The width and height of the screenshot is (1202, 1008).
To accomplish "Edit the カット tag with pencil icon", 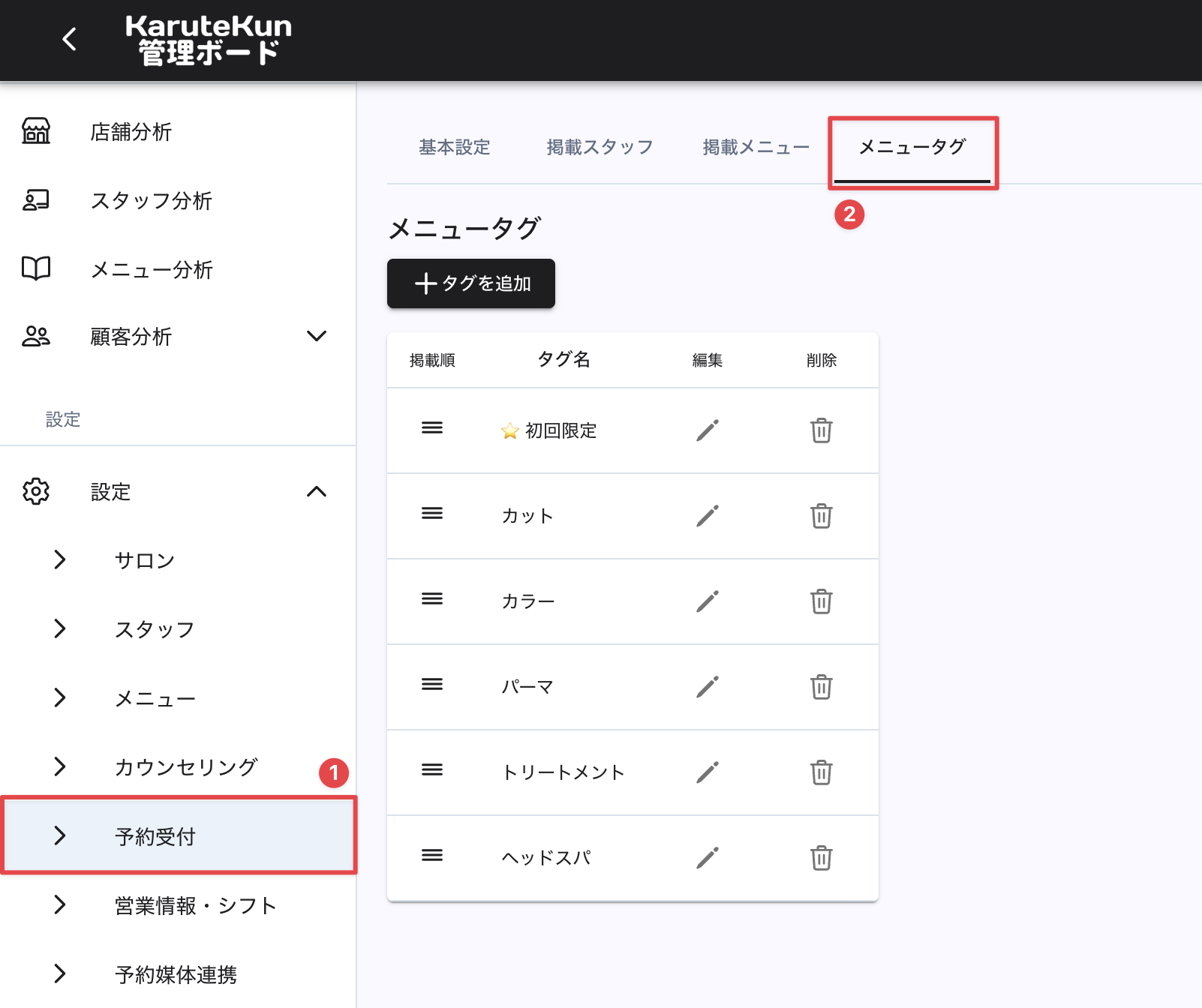I will click(708, 516).
